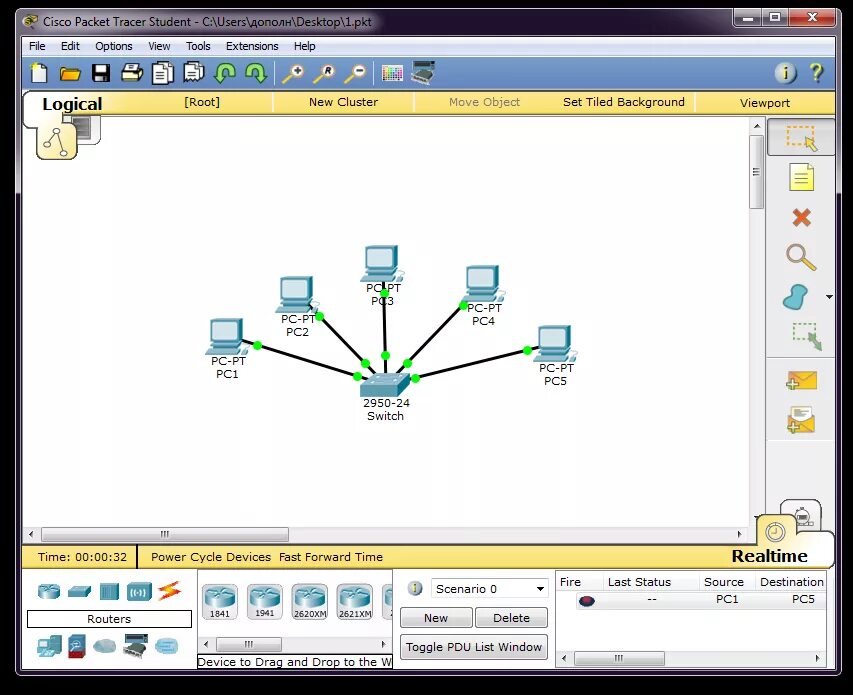Screen dimensions: 853x695
Task: Select the Multiuser Connection icon
Action: pyautogui.click(x=166, y=646)
